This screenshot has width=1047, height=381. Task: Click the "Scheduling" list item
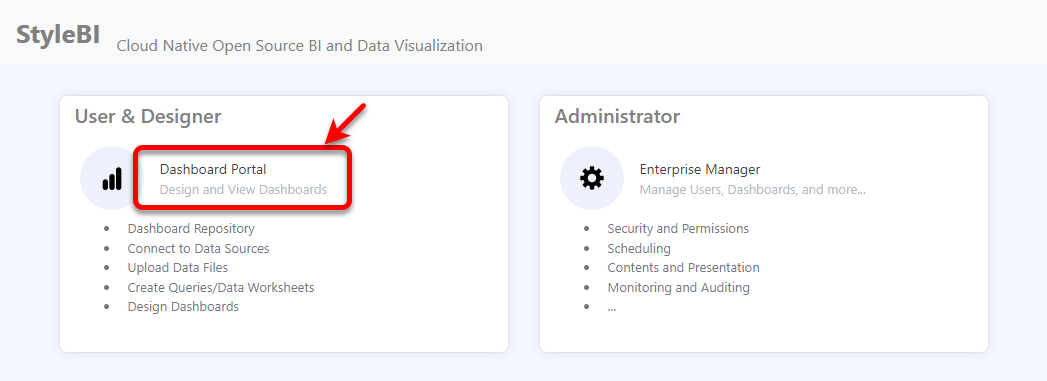[x=639, y=248]
